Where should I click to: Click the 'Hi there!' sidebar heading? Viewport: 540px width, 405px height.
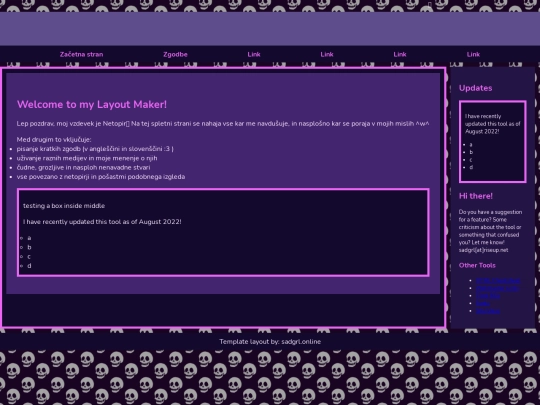tap(476, 196)
